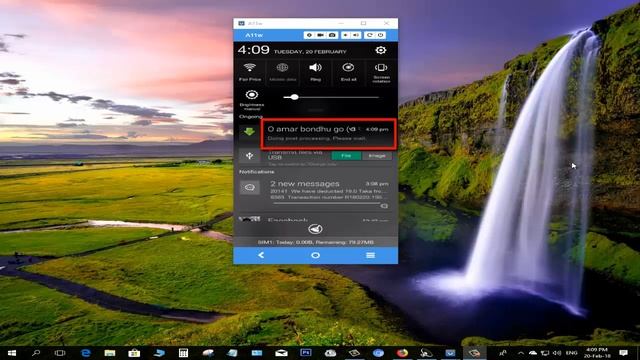Toggle the Screen rotation tile
Image resolution: width=640 pixels, height=360 pixels.
pos(381,73)
